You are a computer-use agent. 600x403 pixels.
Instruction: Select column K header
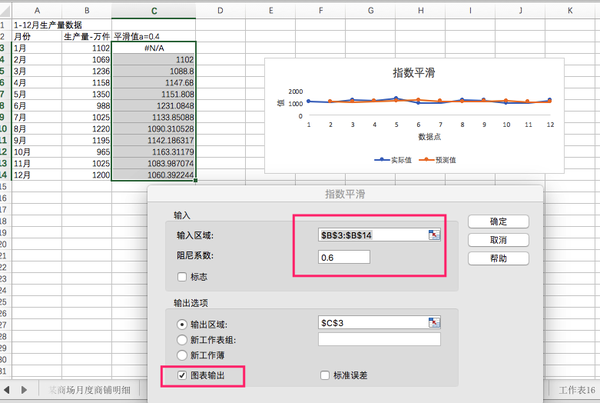click(570, 11)
